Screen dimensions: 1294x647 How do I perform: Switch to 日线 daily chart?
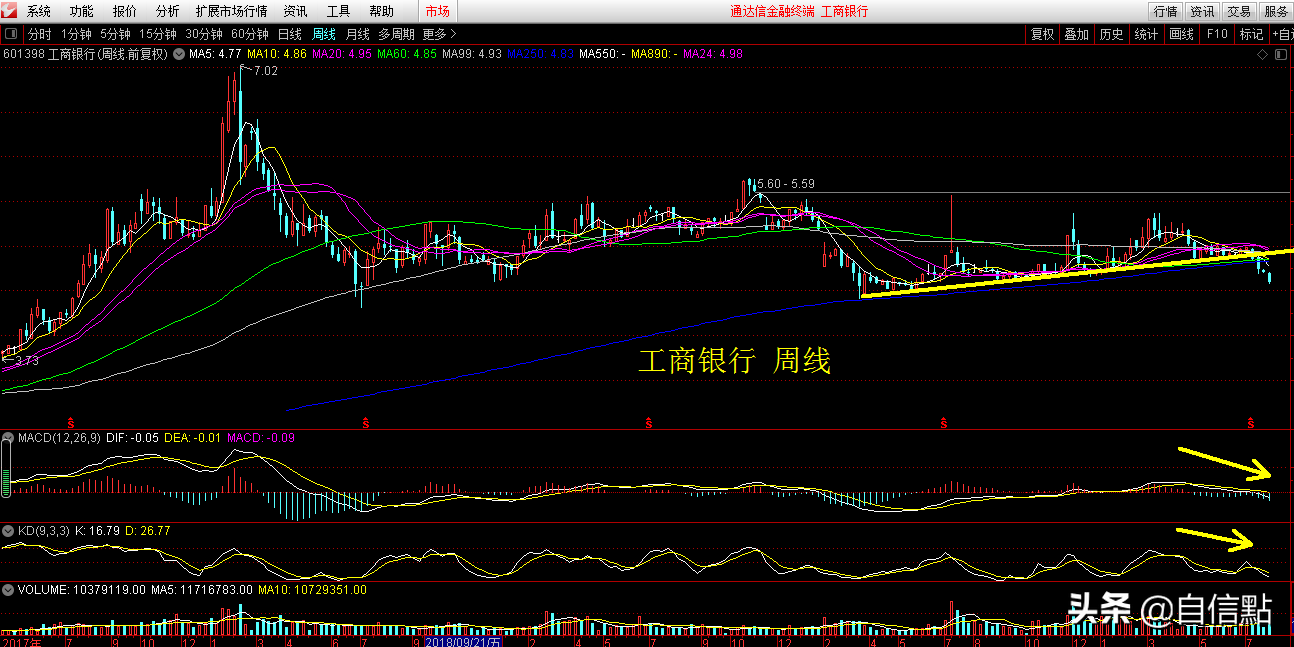pyautogui.click(x=290, y=34)
